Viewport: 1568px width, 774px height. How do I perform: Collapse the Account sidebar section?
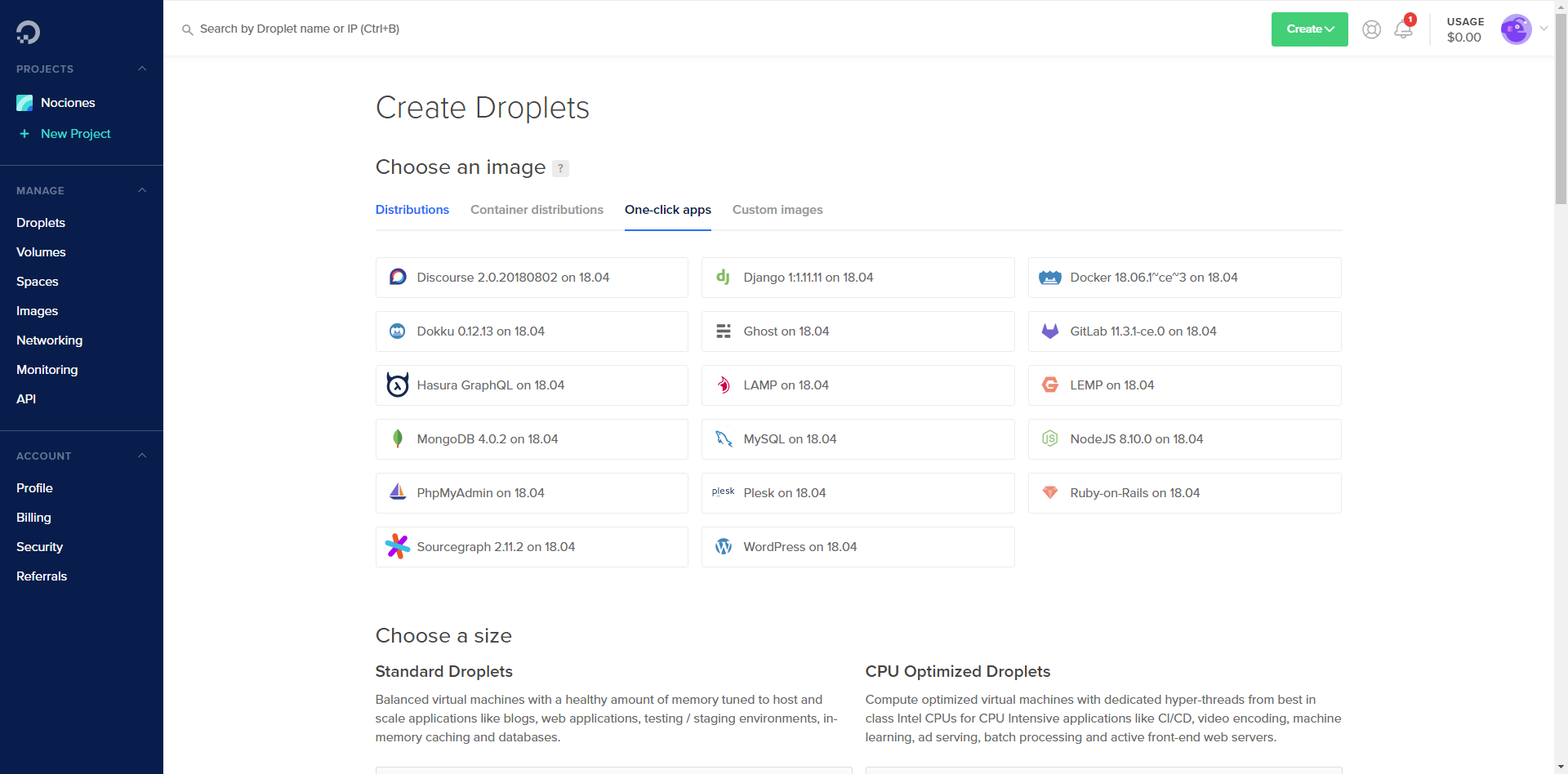pyautogui.click(x=142, y=456)
